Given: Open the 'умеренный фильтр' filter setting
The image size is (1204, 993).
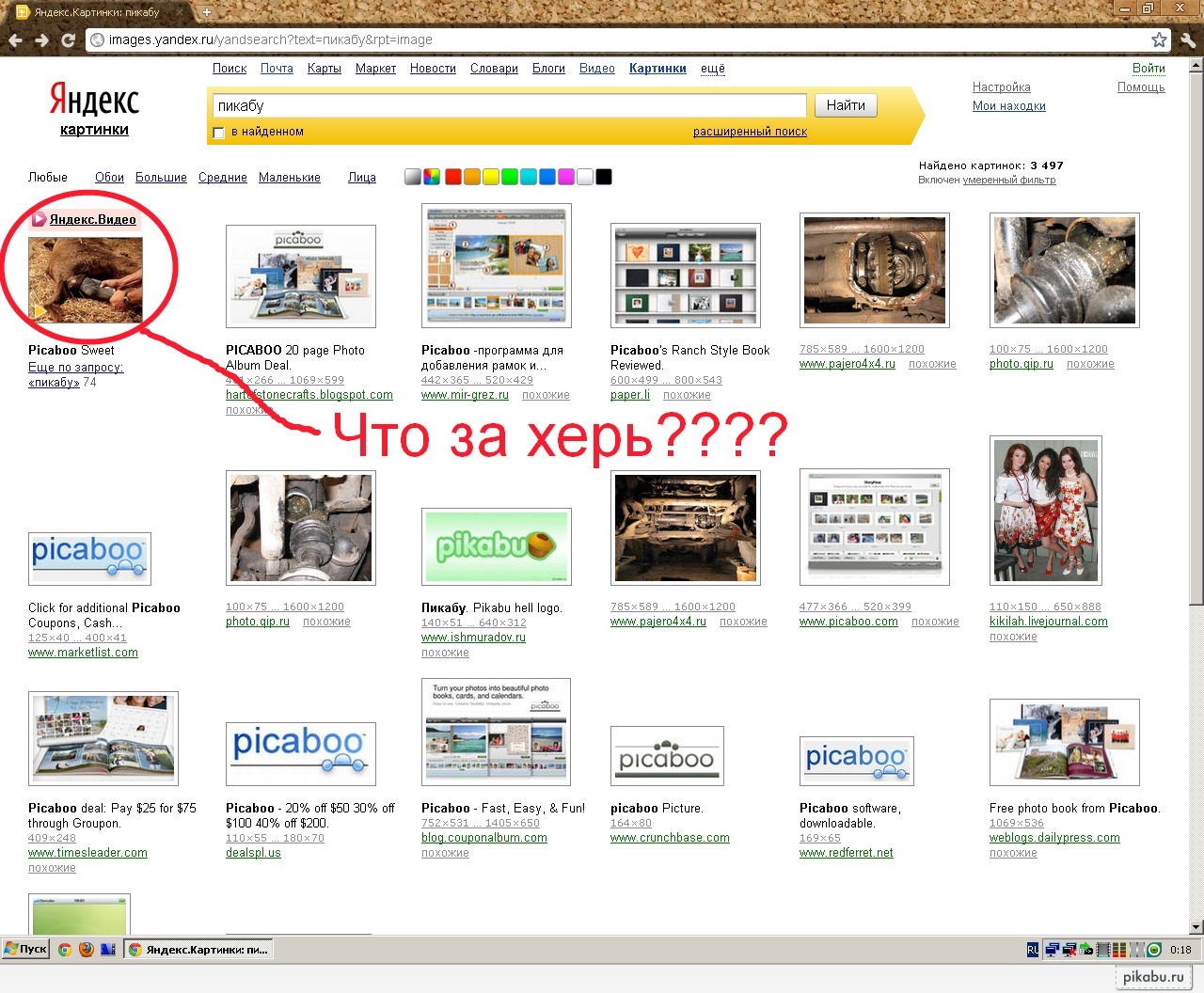Looking at the screenshot, I should point(1008,180).
